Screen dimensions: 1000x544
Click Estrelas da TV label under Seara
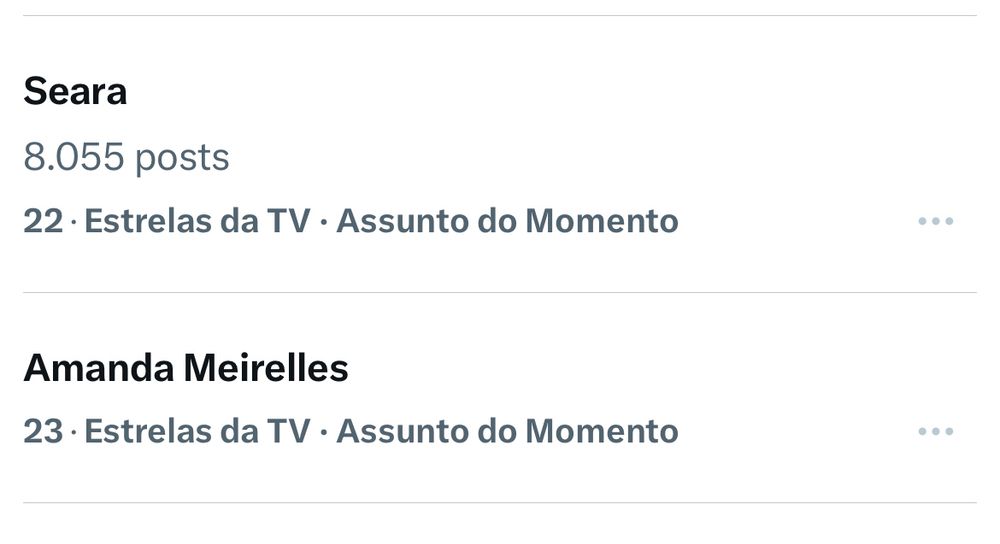pos(197,221)
